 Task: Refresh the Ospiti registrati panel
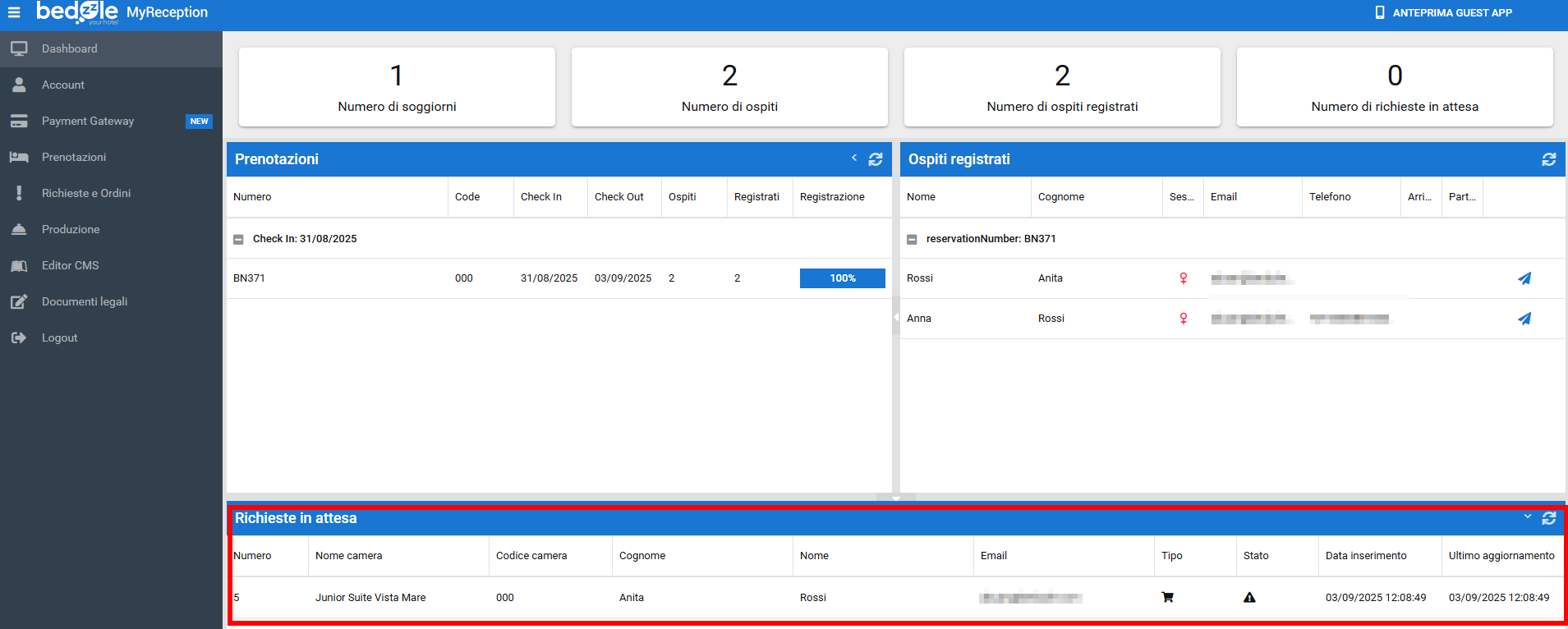click(1548, 159)
